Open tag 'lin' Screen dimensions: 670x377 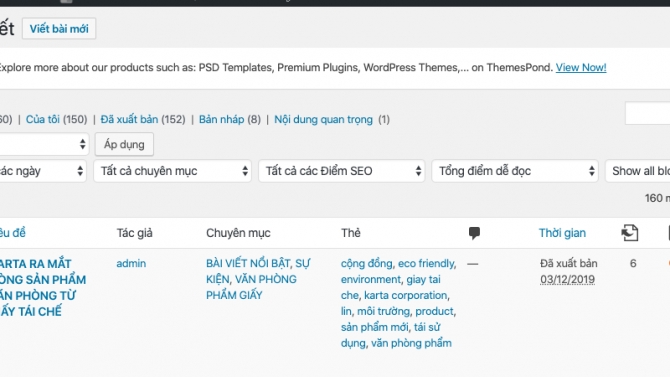pyautogui.click(x=346, y=311)
